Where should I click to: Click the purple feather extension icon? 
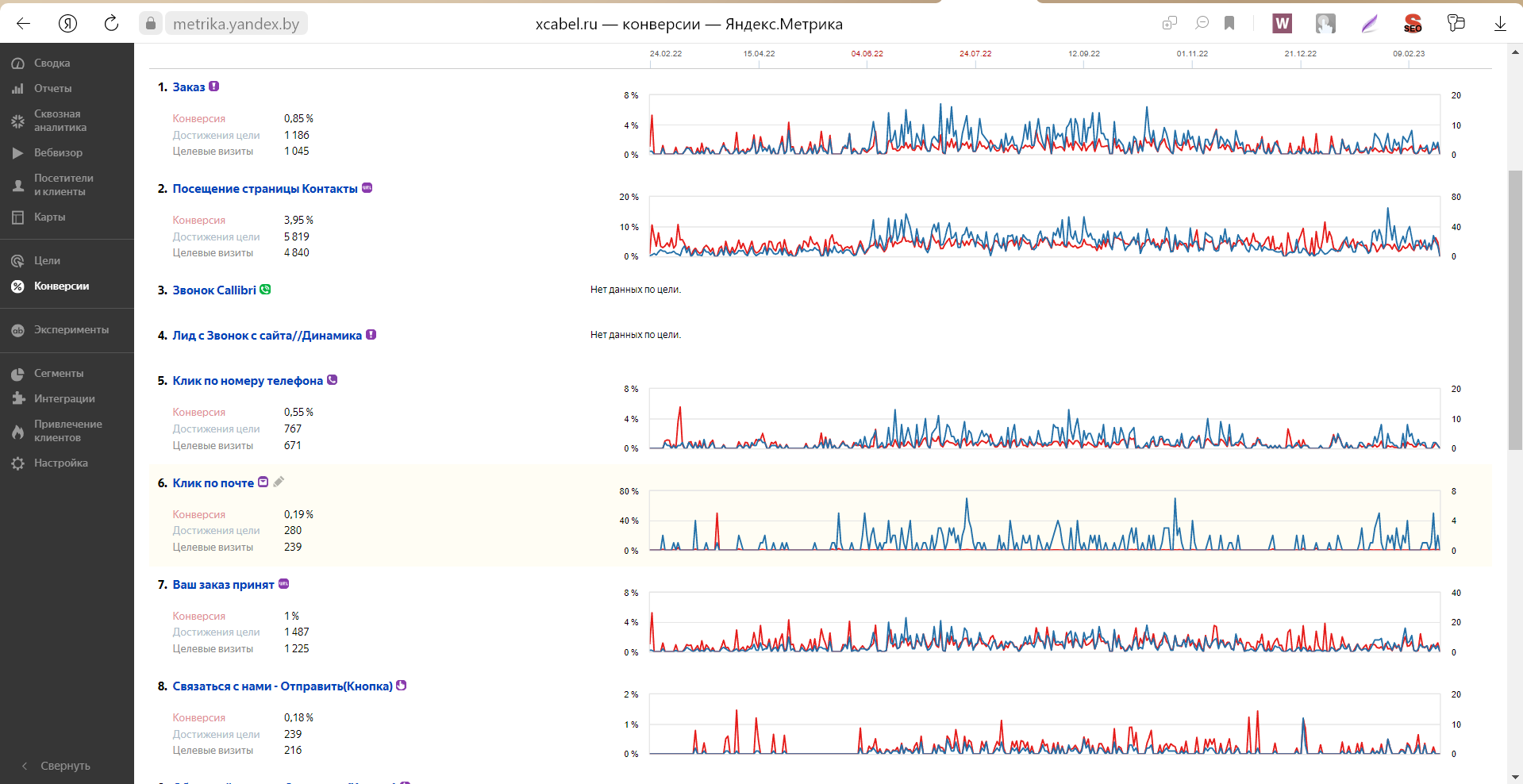point(1369,23)
